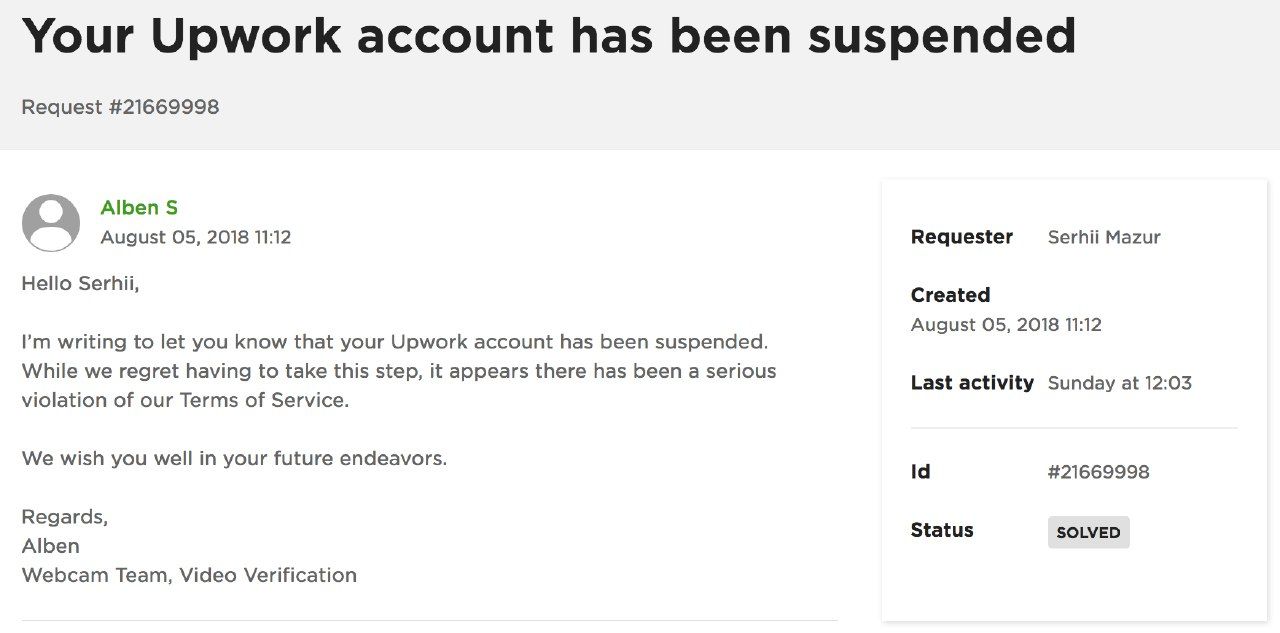The height and width of the screenshot is (633, 1280).
Task: Click the Terms of Service text in the message
Action: click(263, 400)
